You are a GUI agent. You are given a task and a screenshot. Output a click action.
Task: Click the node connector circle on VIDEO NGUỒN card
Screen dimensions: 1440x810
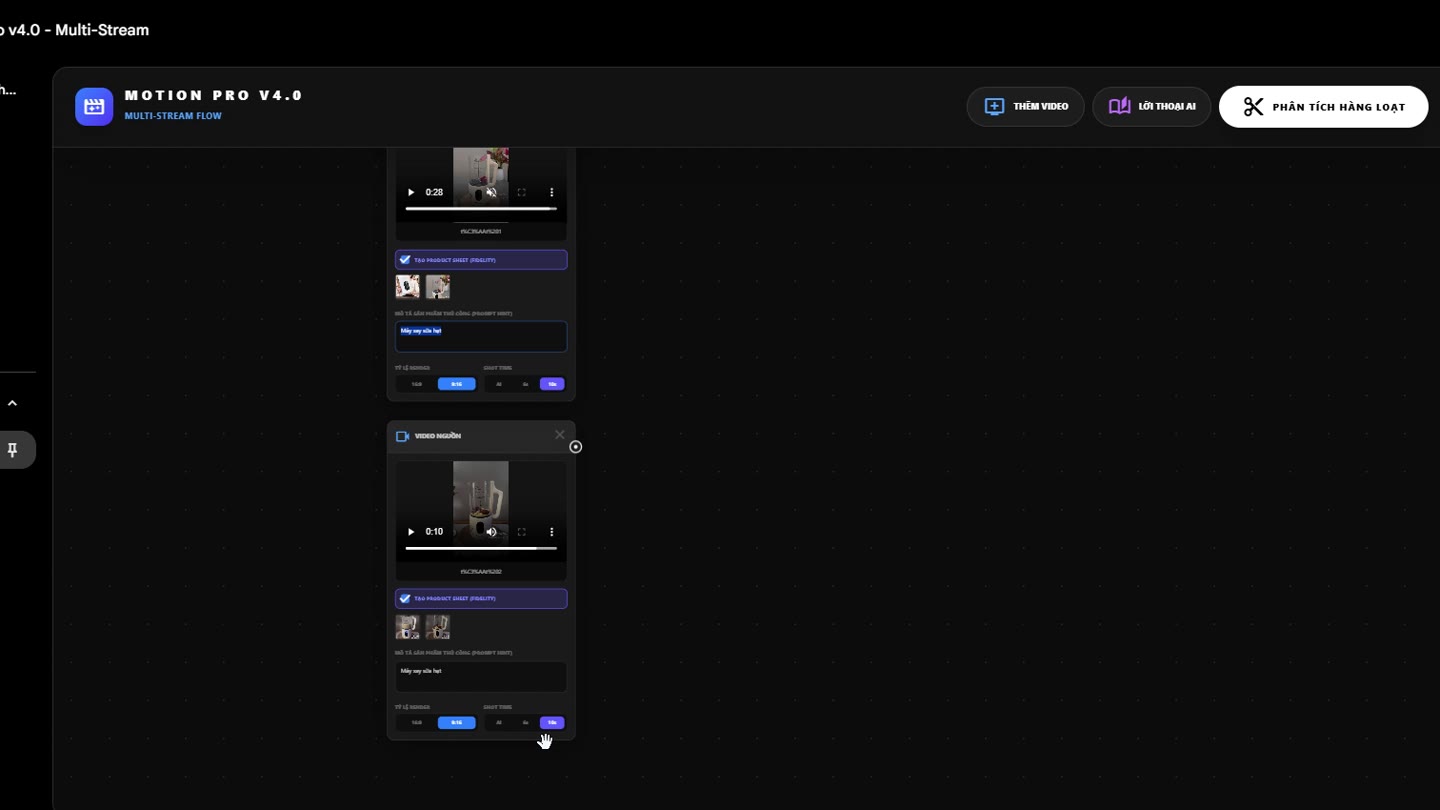[575, 447]
